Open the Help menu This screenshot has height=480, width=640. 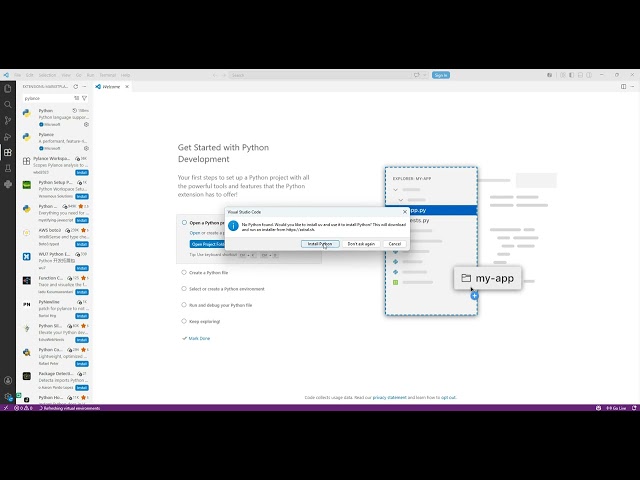pos(125,75)
